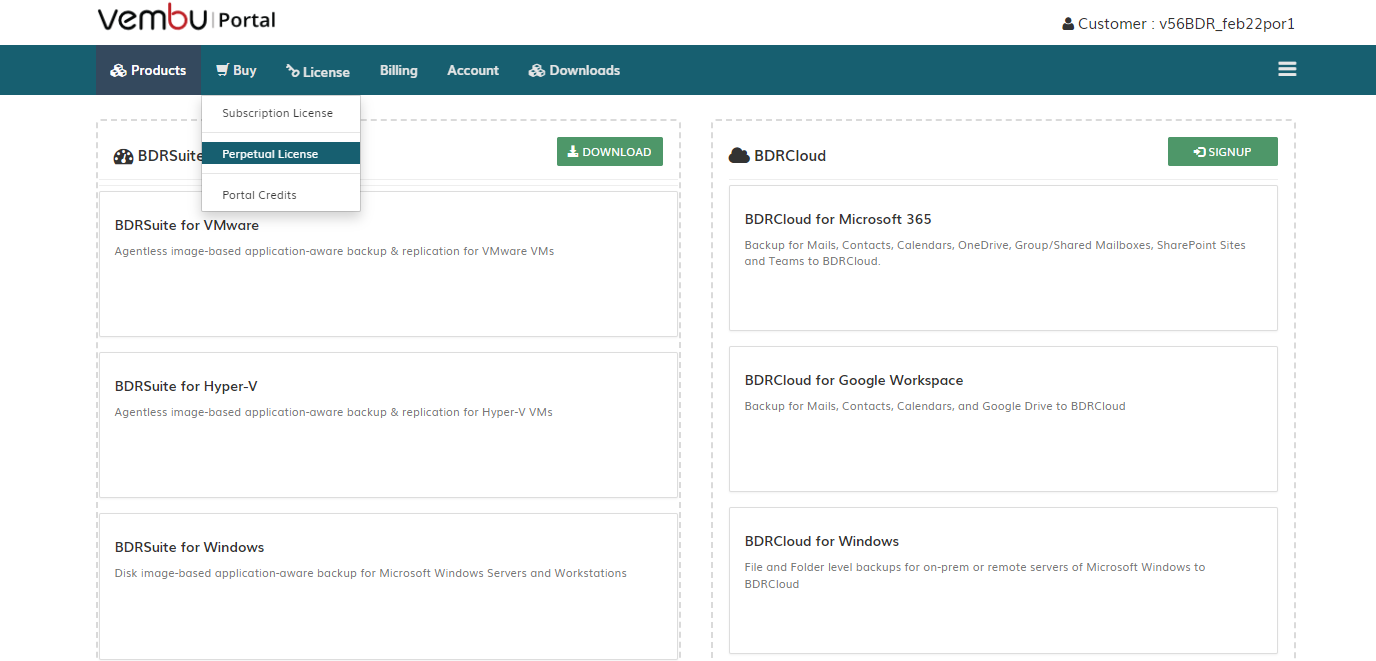Click the BDRCloud section heading
1376x661 pixels.
(790, 156)
